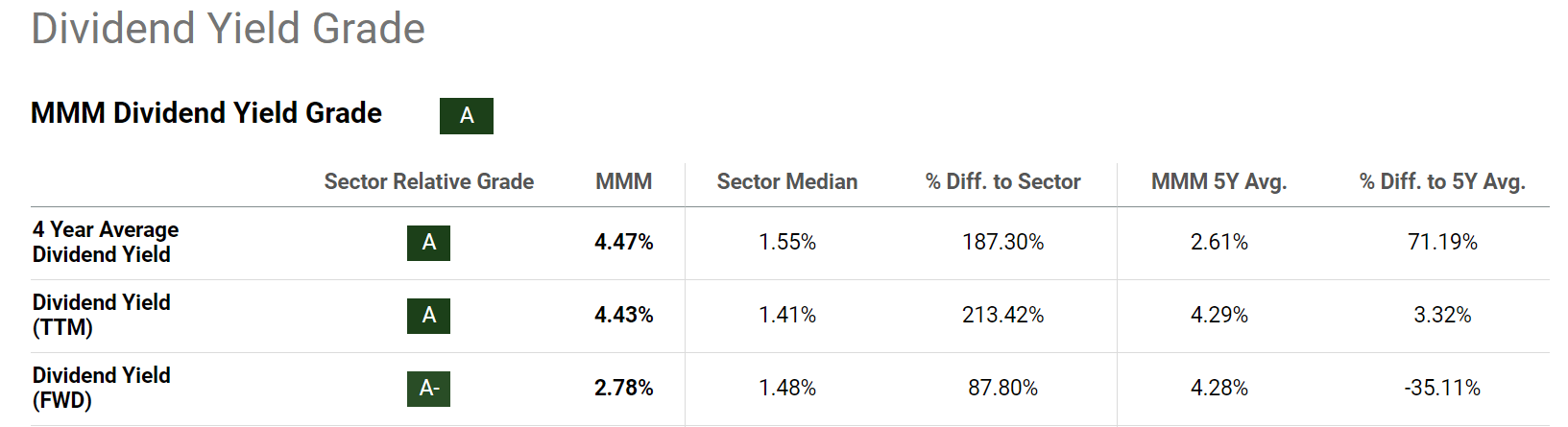Click the 1.55% sector median value
This screenshot has height=427, width=1568.
(786, 243)
